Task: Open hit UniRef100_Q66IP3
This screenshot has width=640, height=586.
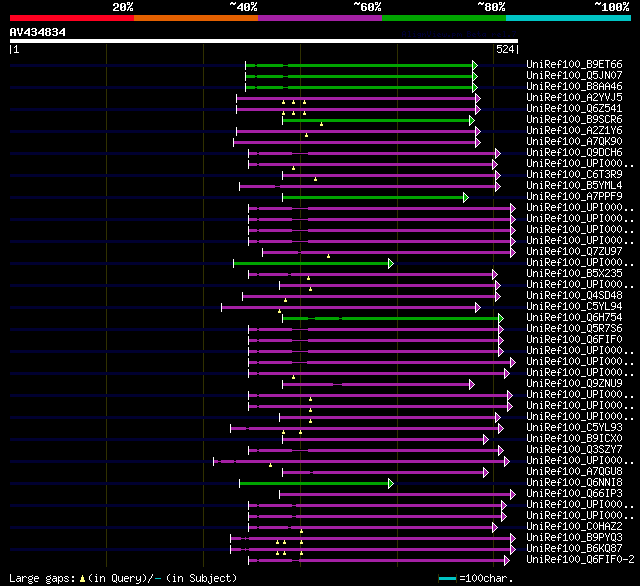Action: (574, 493)
